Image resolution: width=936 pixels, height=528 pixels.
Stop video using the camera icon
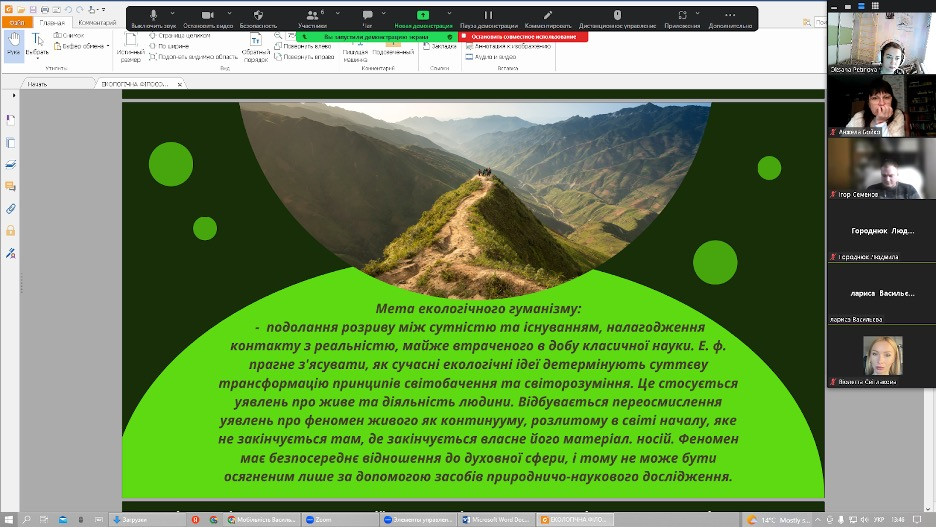(208, 16)
